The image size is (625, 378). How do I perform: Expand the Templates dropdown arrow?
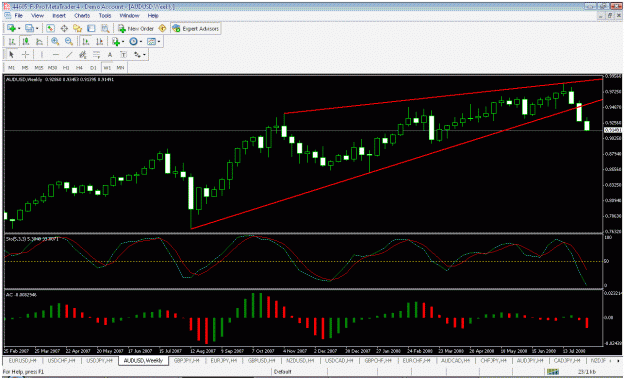[159, 41]
